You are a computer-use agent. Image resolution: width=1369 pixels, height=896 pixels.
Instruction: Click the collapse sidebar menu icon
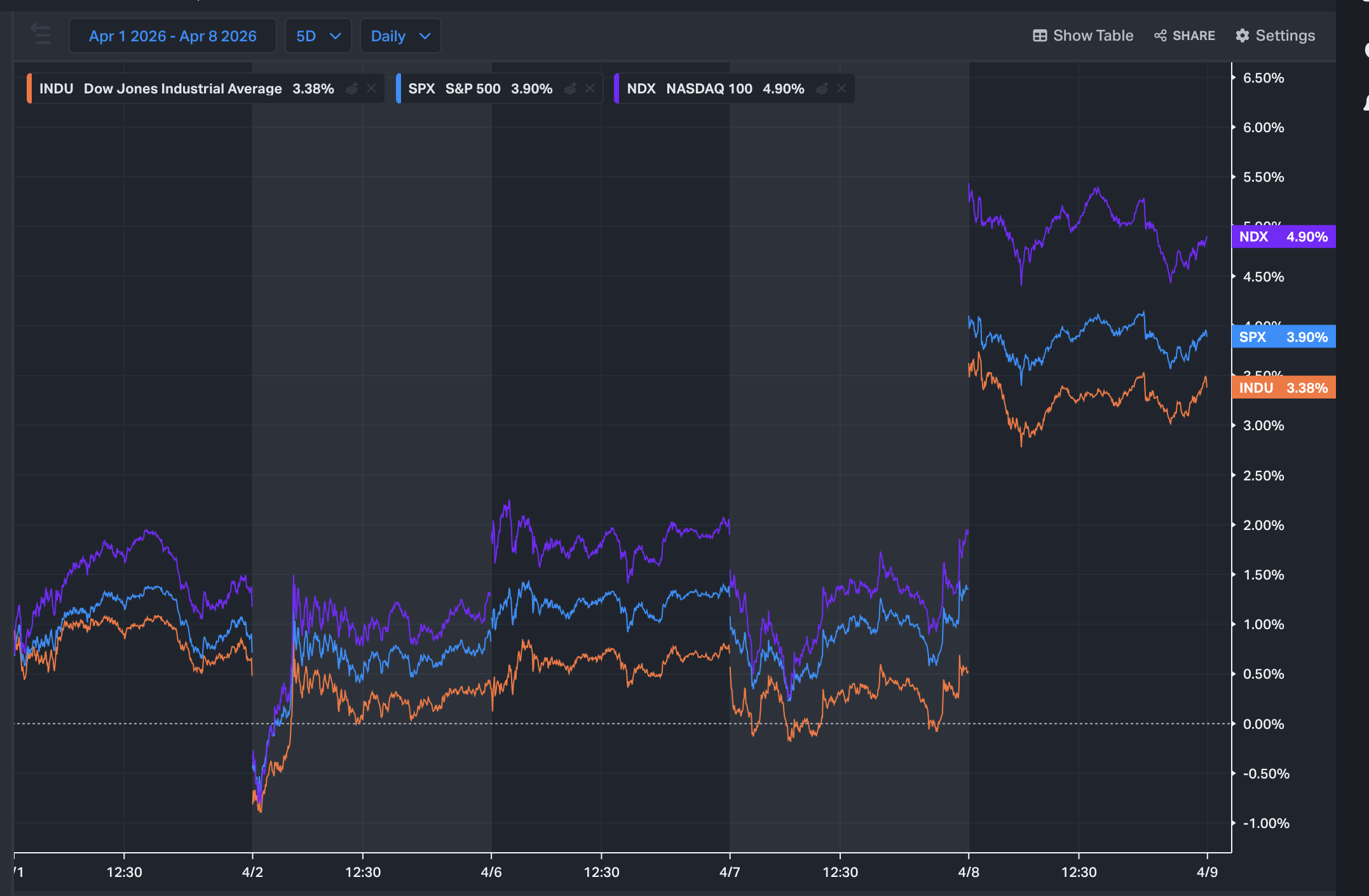tap(41, 35)
